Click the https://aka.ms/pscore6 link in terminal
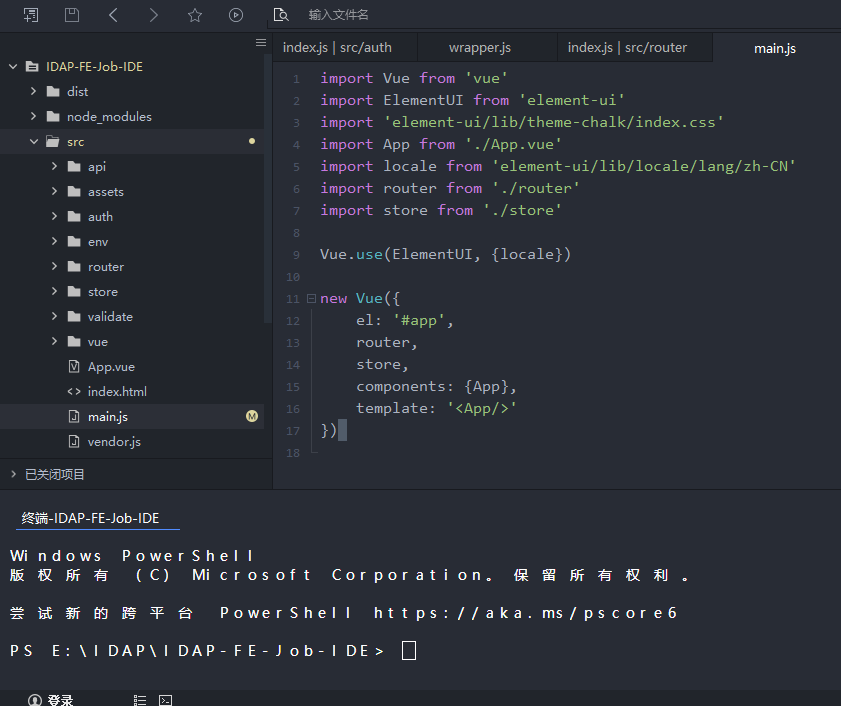 pos(526,613)
